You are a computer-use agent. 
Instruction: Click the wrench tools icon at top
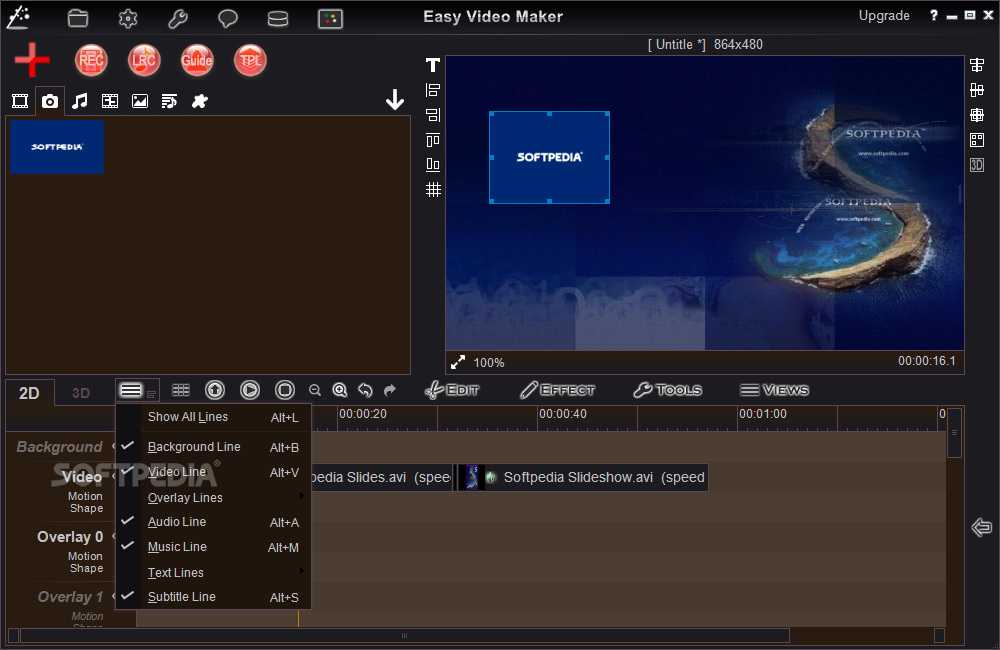178,18
